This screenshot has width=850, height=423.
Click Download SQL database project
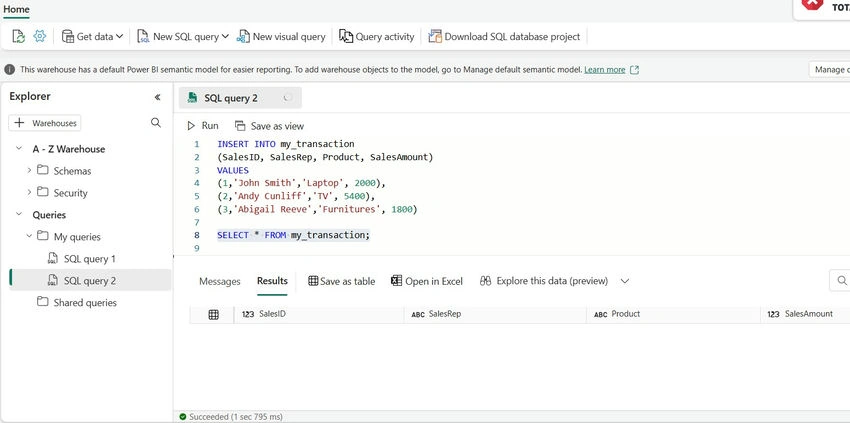coord(504,36)
